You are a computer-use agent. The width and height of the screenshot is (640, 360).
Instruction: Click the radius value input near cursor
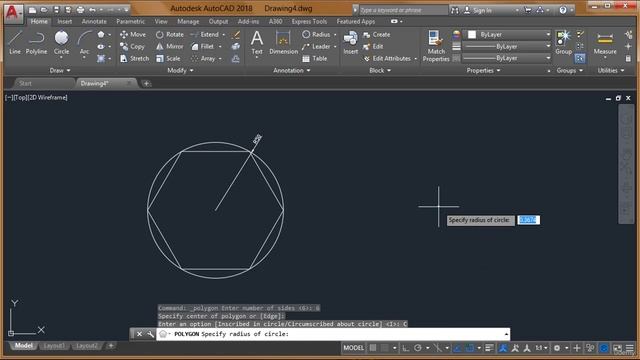click(x=529, y=220)
